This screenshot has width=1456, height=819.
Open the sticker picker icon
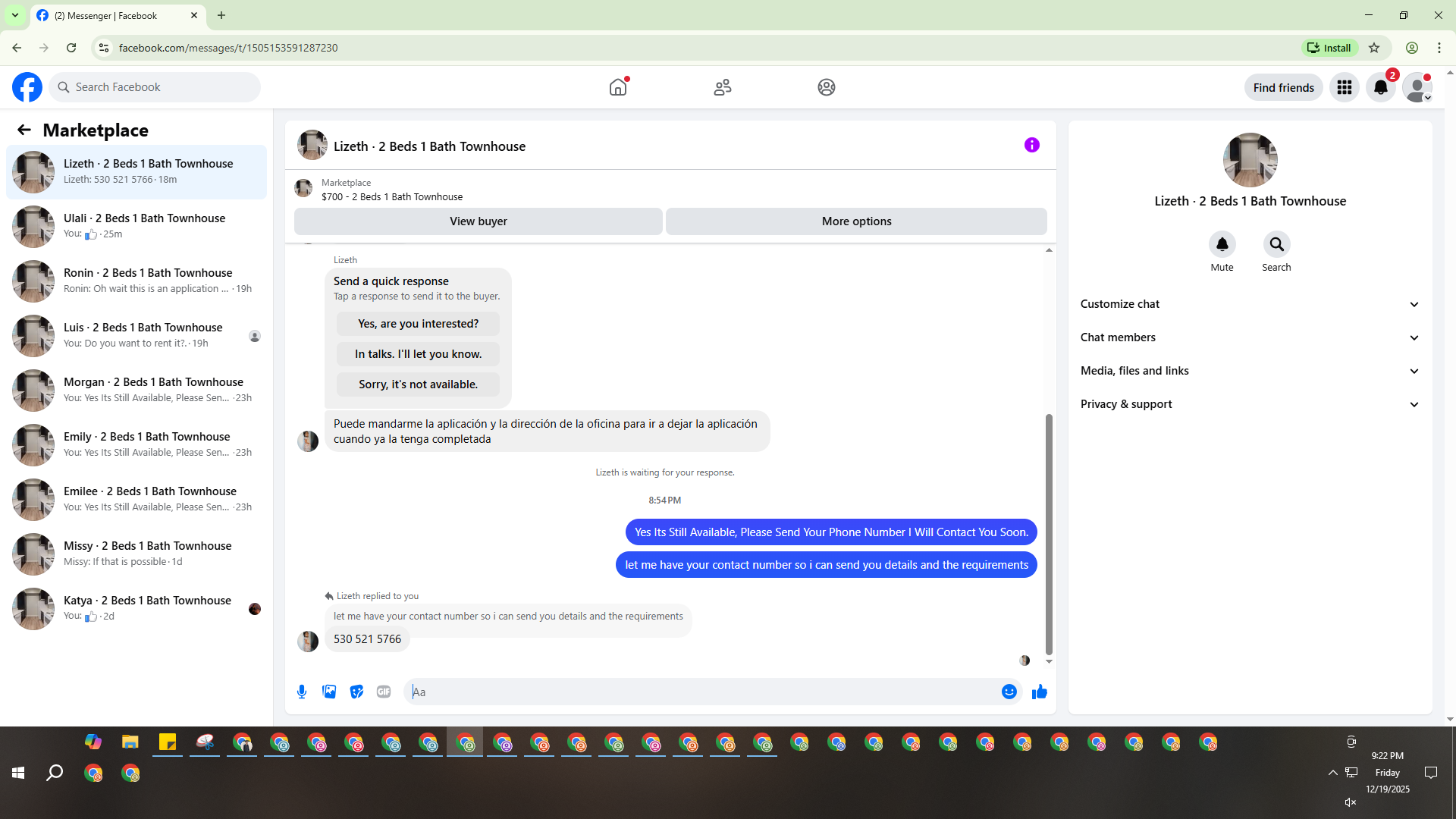(x=356, y=692)
